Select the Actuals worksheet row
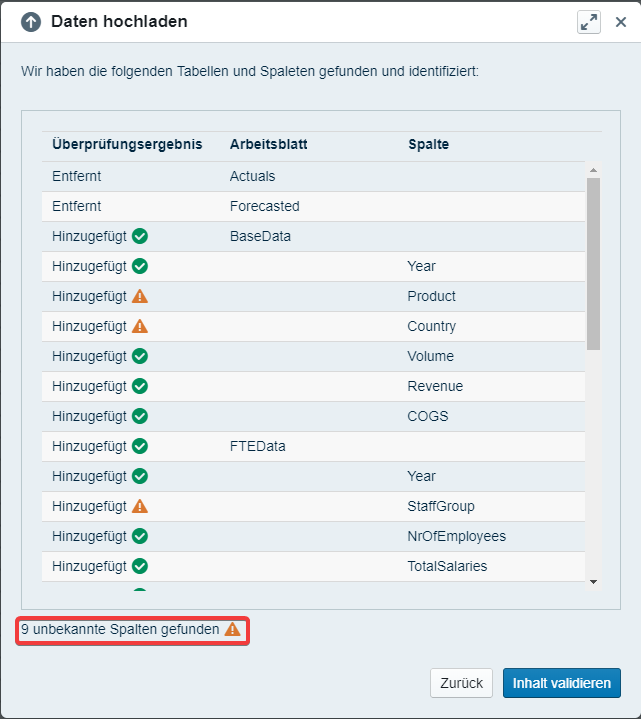This screenshot has height=719, width=641. point(252,176)
